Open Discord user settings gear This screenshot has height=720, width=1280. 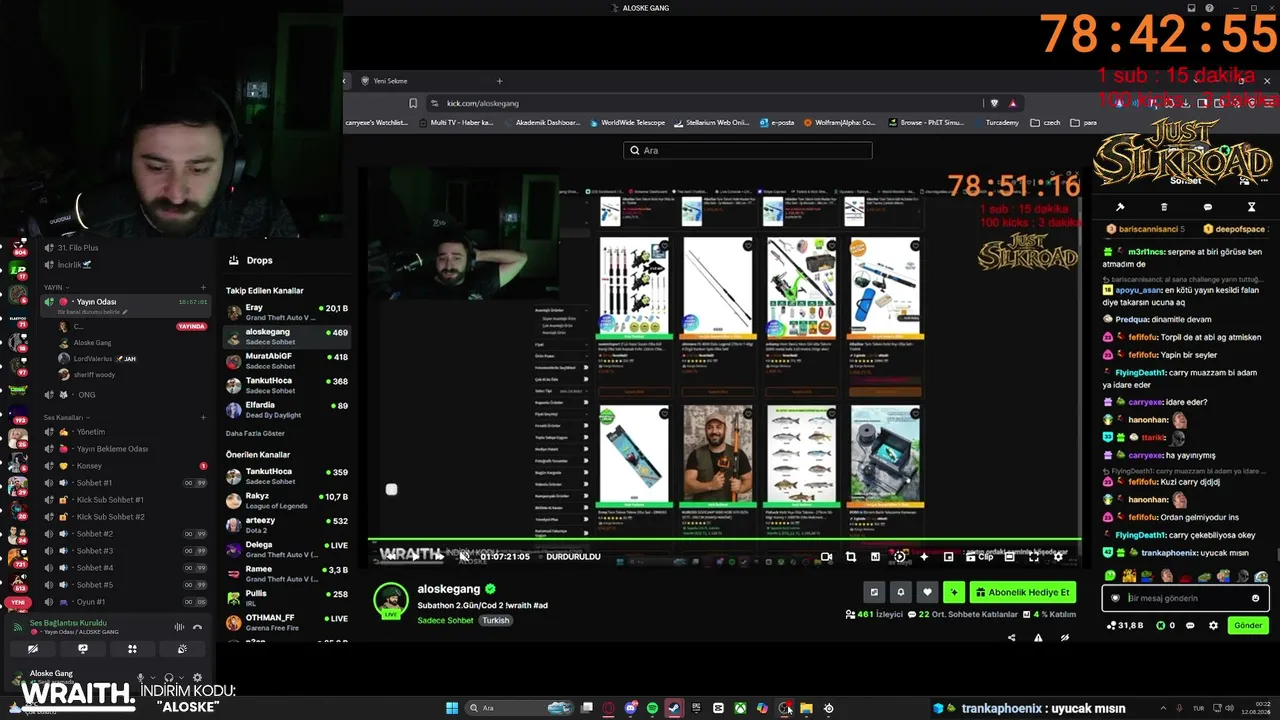pyautogui.click(x=197, y=678)
